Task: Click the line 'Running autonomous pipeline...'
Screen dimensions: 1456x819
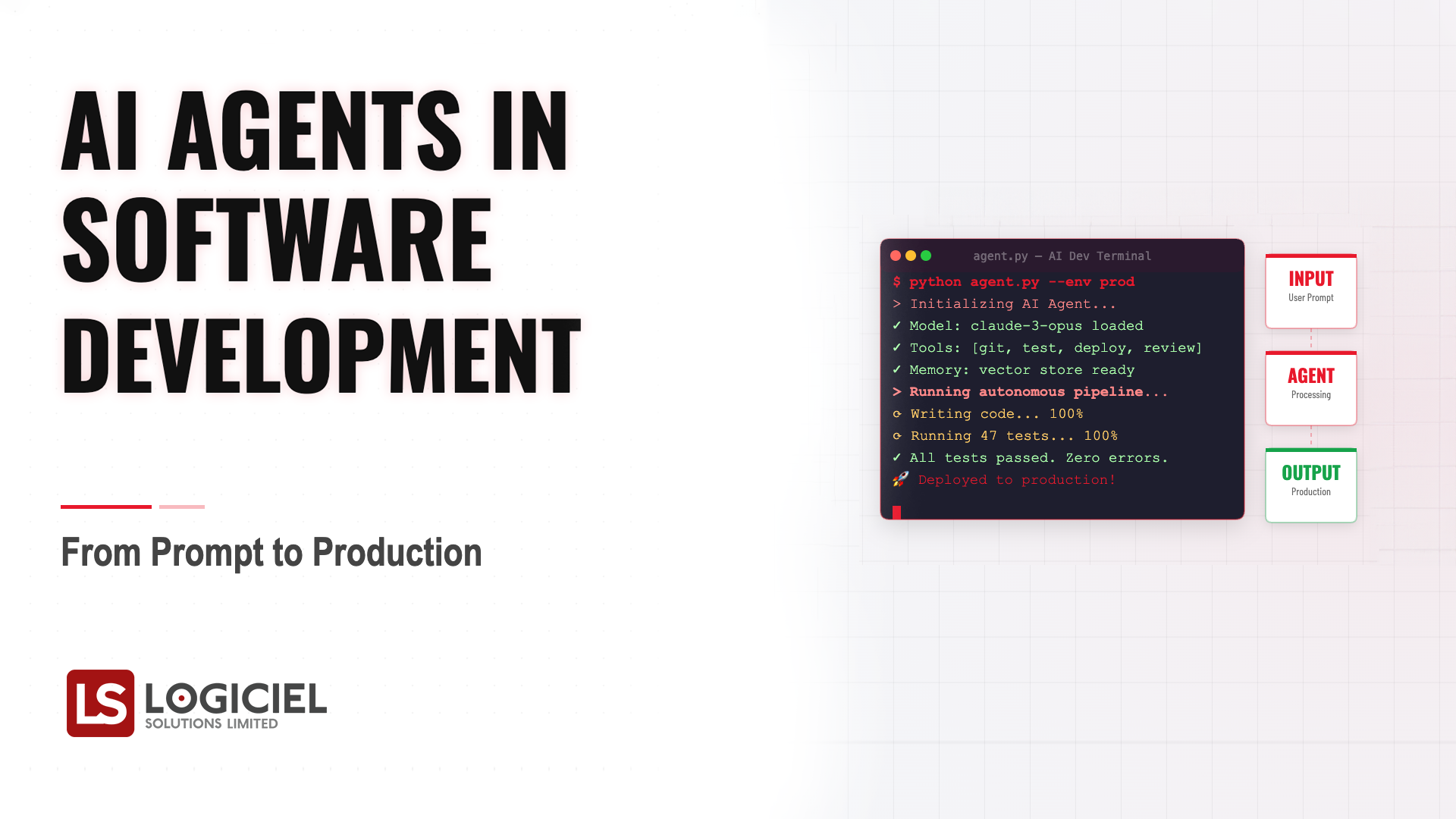Action: pyautogui.click(x=1038, y=392)
